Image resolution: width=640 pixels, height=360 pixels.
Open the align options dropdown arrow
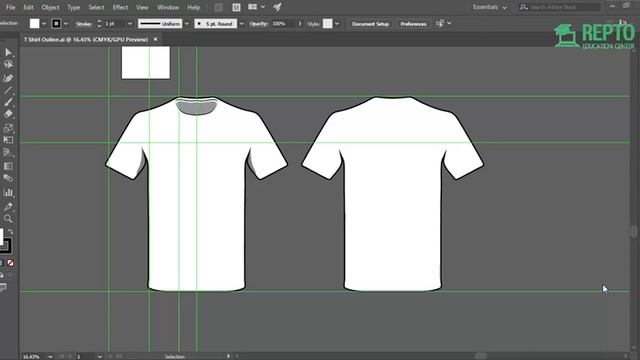(449, 24)
